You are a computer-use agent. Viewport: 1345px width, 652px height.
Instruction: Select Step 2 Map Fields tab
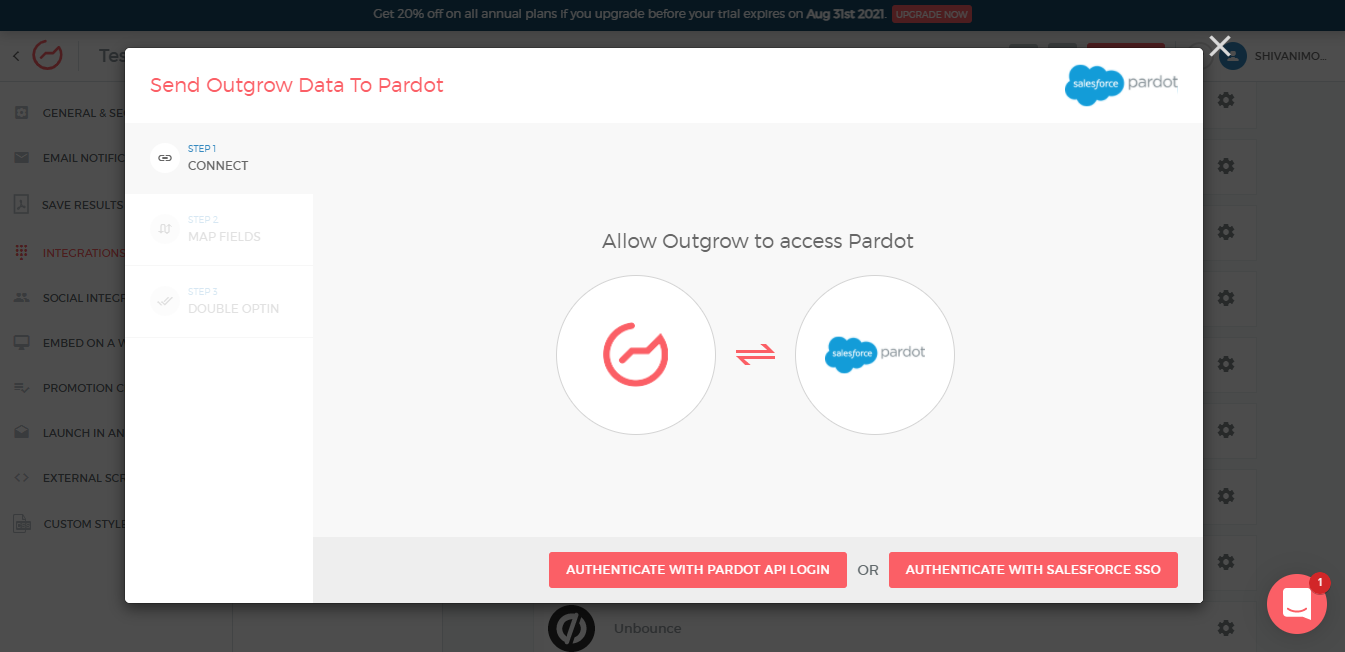(x=219, y=229)
